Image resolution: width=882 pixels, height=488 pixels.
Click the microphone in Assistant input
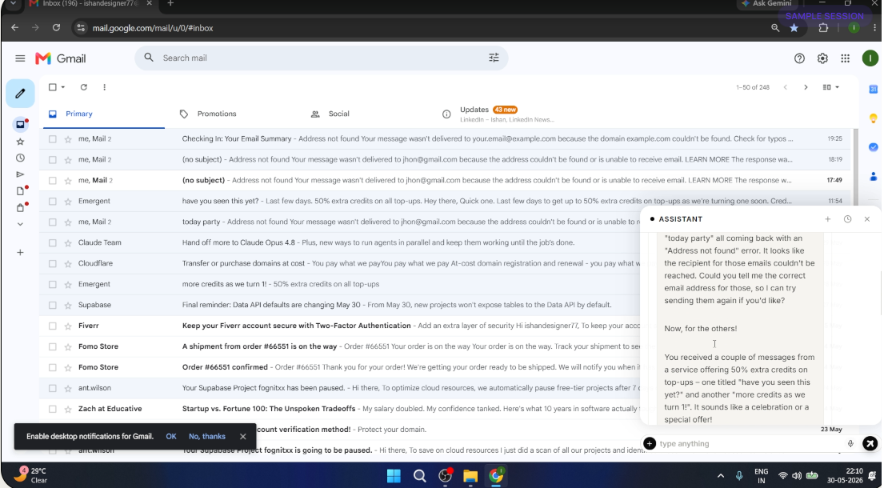(x=850, y=444)
